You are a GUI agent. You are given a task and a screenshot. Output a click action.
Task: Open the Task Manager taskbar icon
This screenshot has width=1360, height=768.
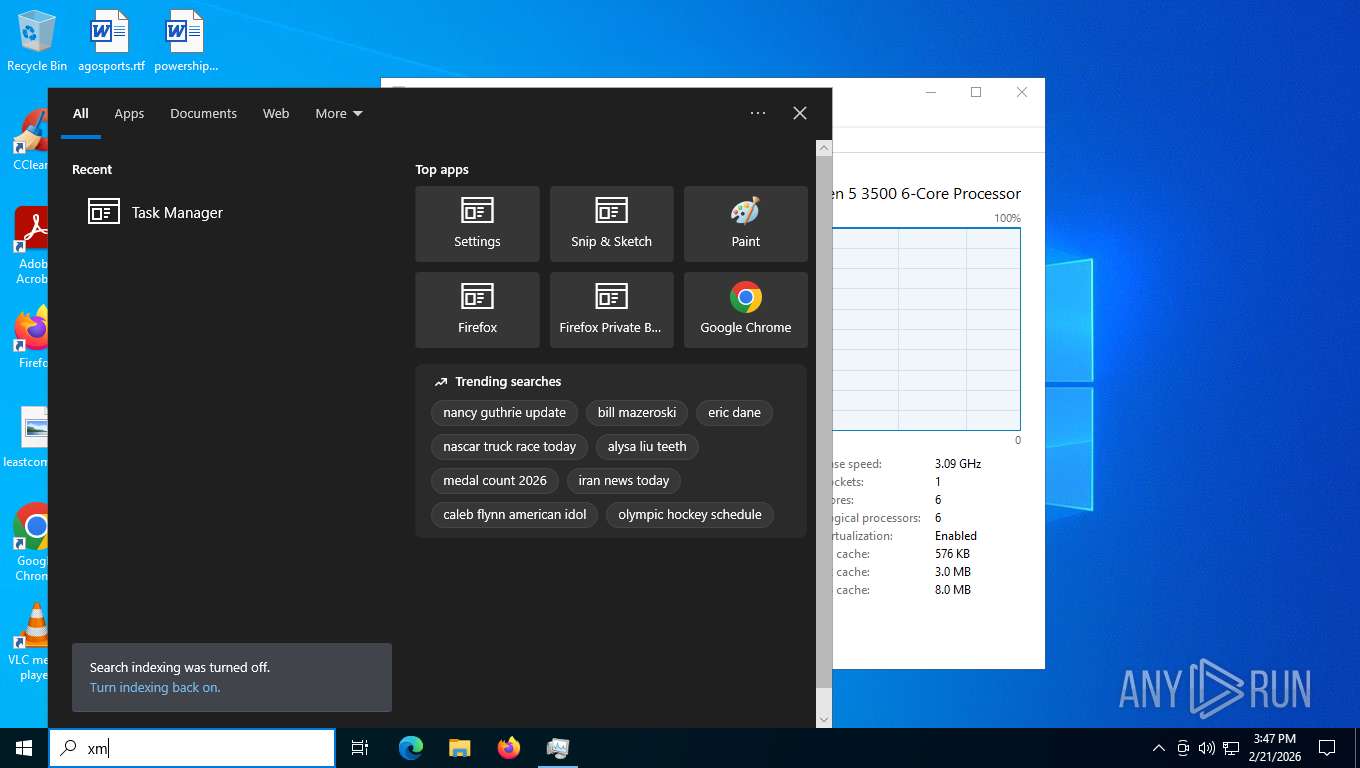pyautogui.click(x=558, y=748)
